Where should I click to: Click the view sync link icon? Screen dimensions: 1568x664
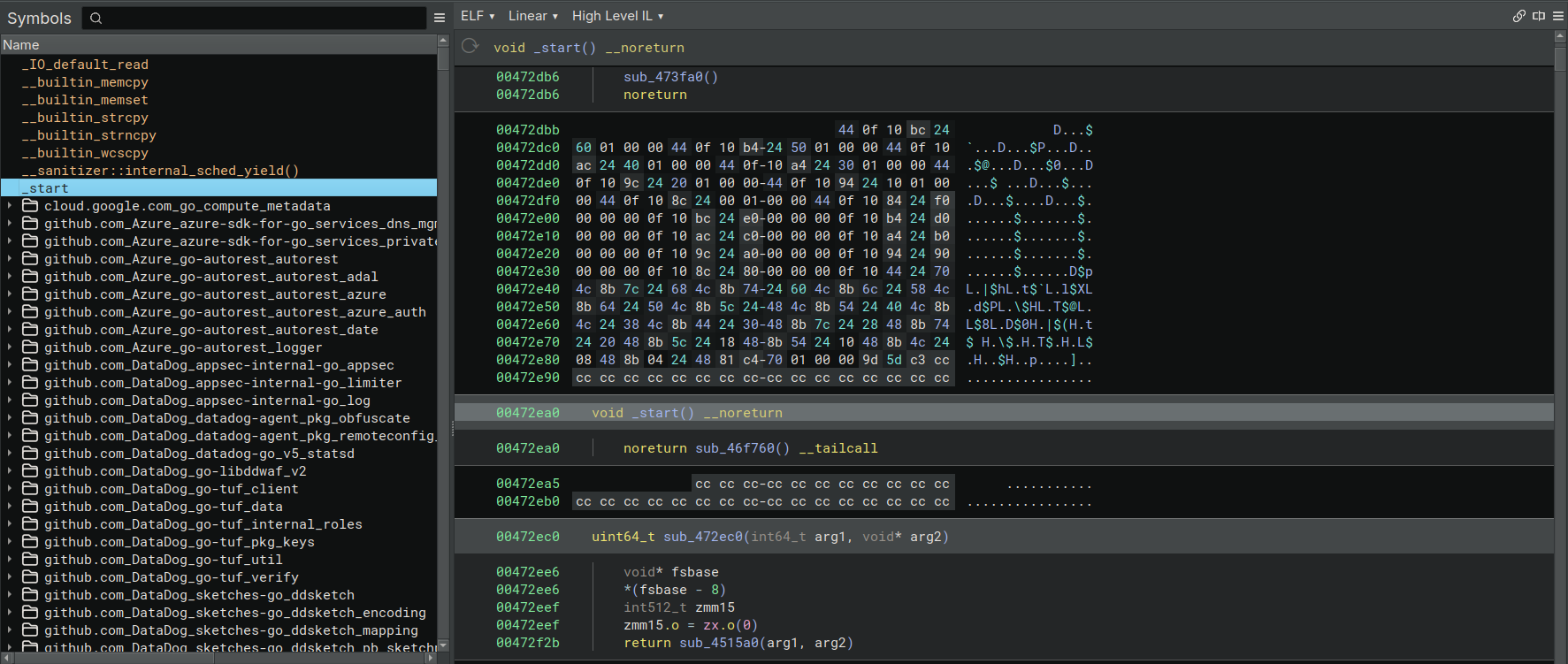pyautogui.click(x=1519, y=16)
